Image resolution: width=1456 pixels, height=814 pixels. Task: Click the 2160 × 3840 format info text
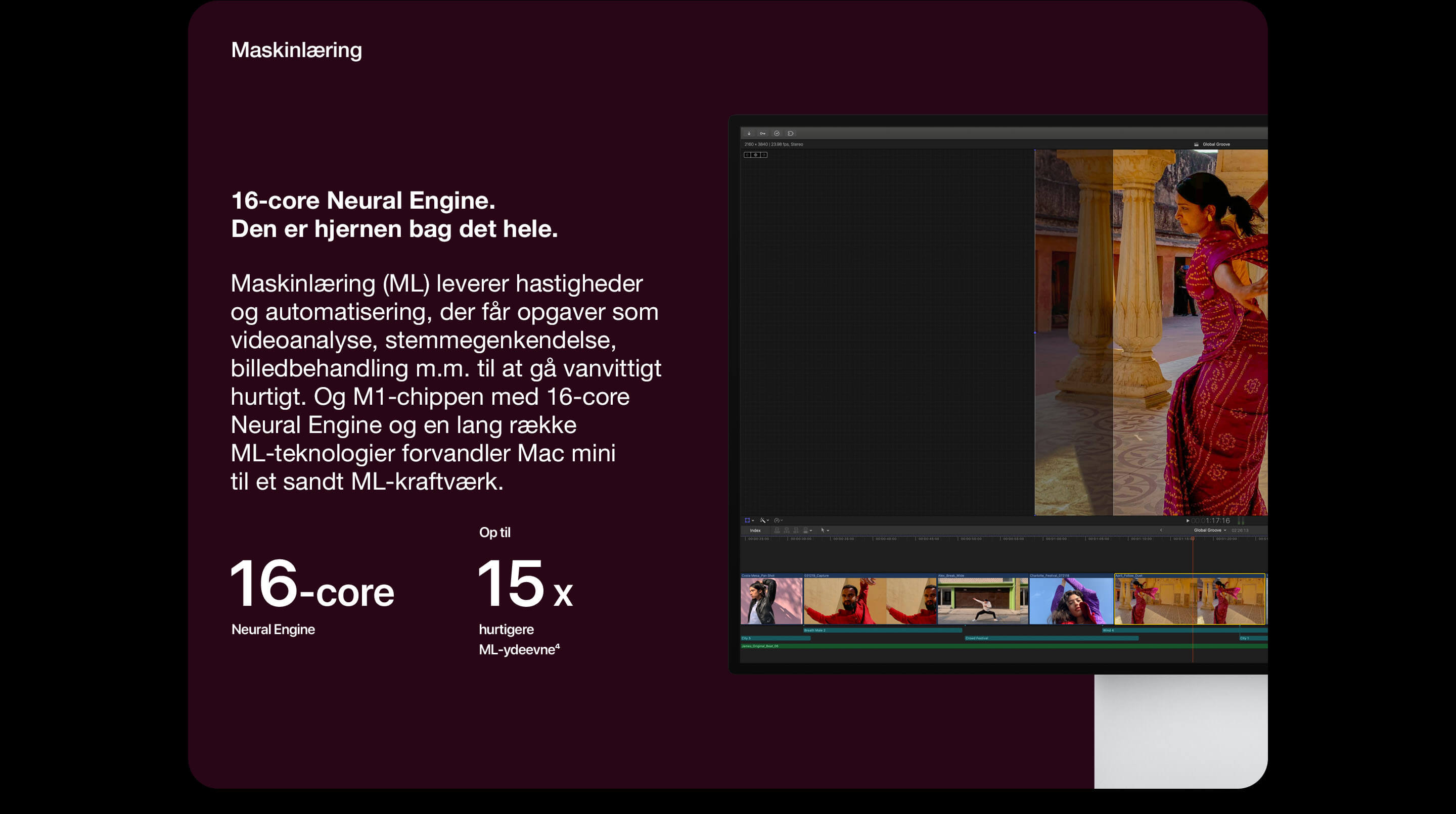pos(773,144)
